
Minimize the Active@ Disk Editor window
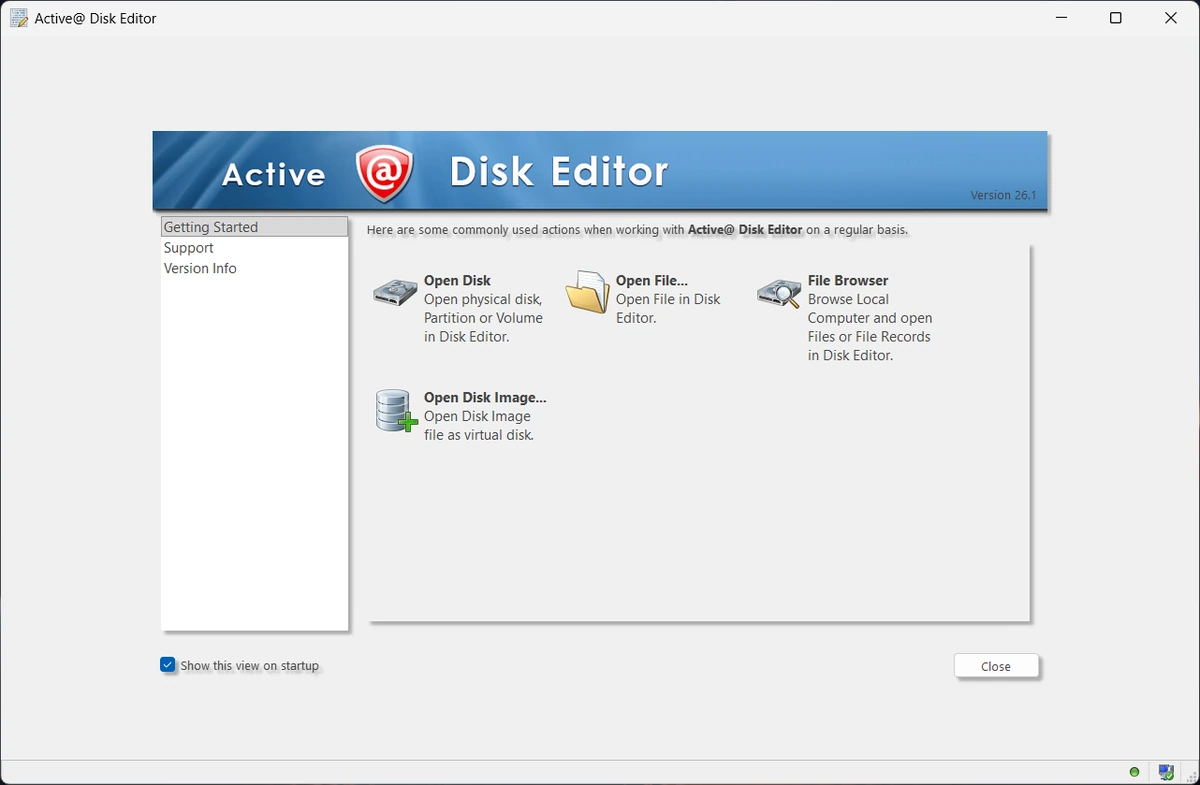[1061, 18]
